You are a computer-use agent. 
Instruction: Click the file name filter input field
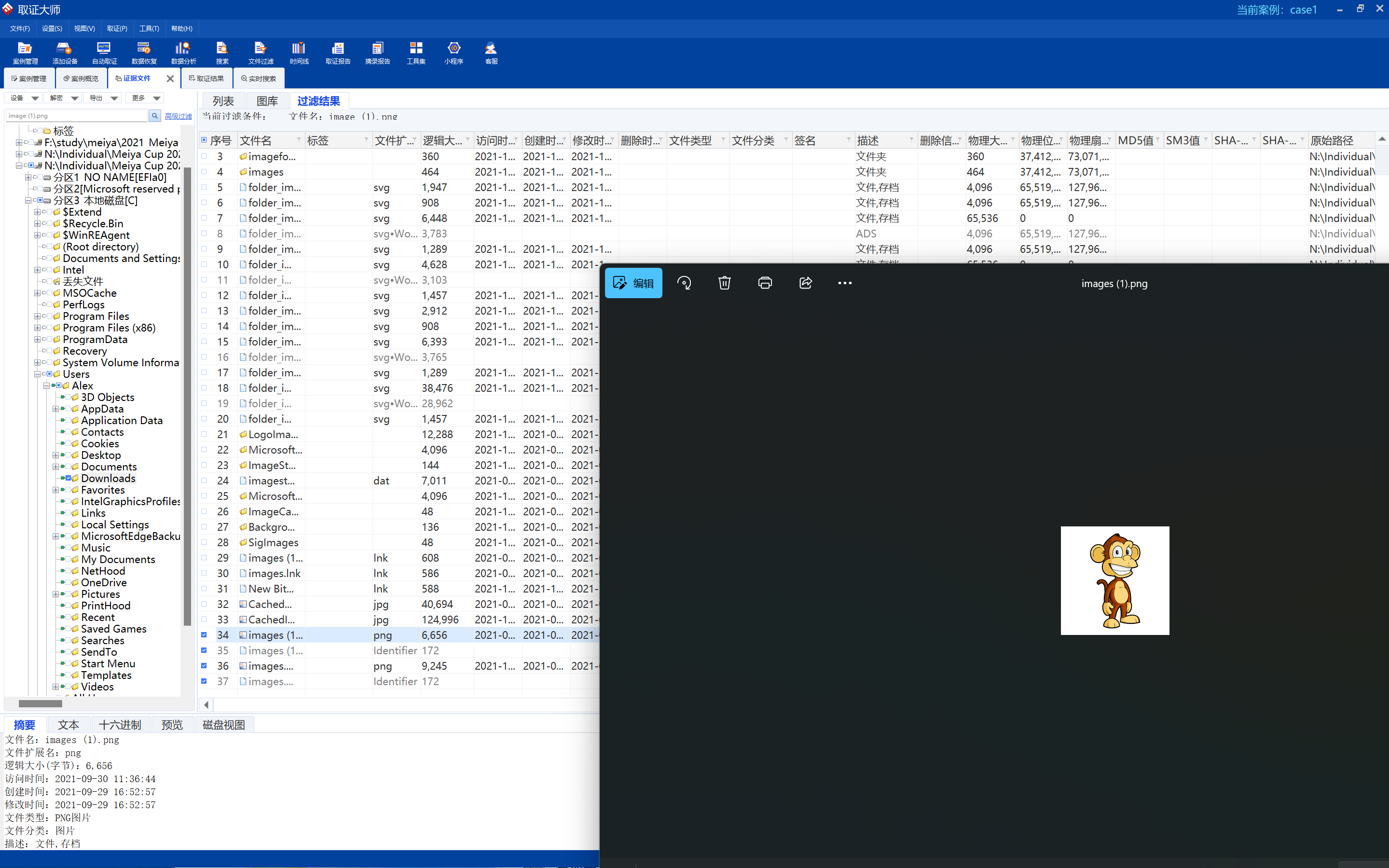76,116
